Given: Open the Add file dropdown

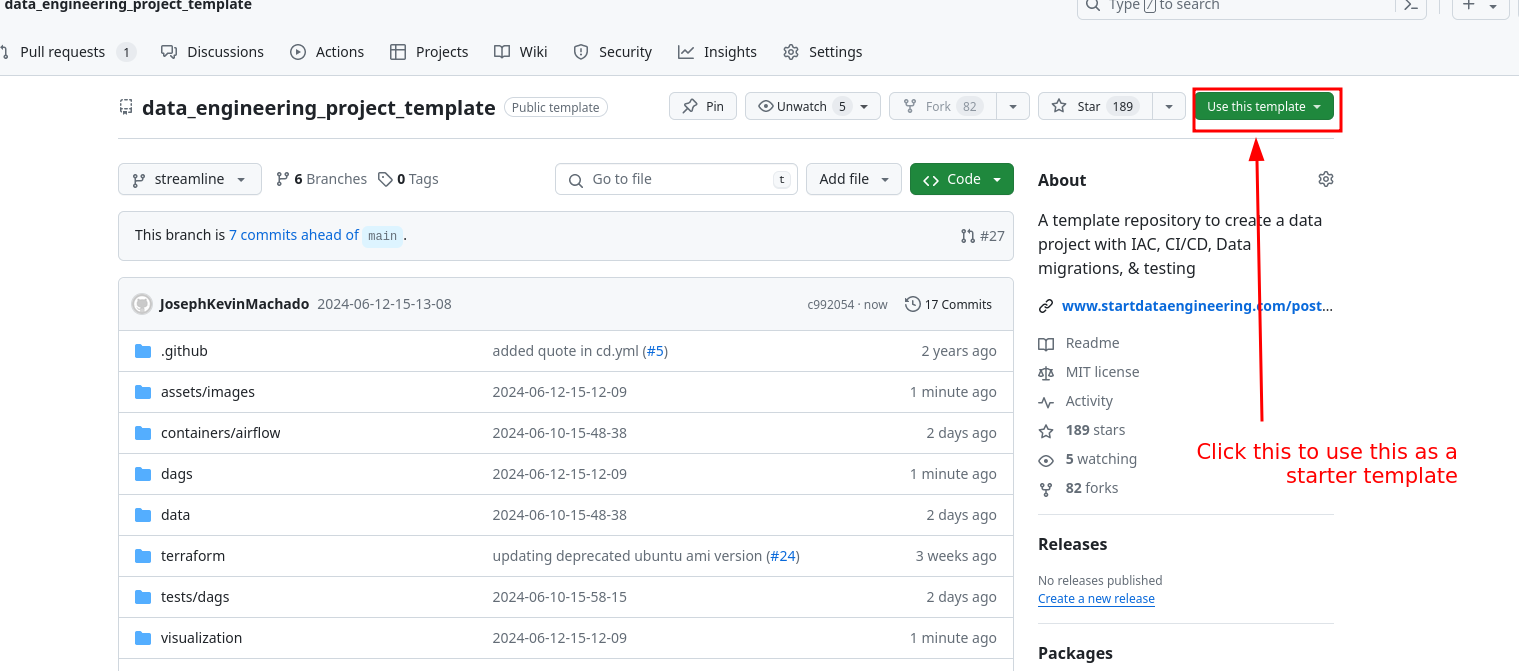Looking at the screenshot, I should click(854, 179).
